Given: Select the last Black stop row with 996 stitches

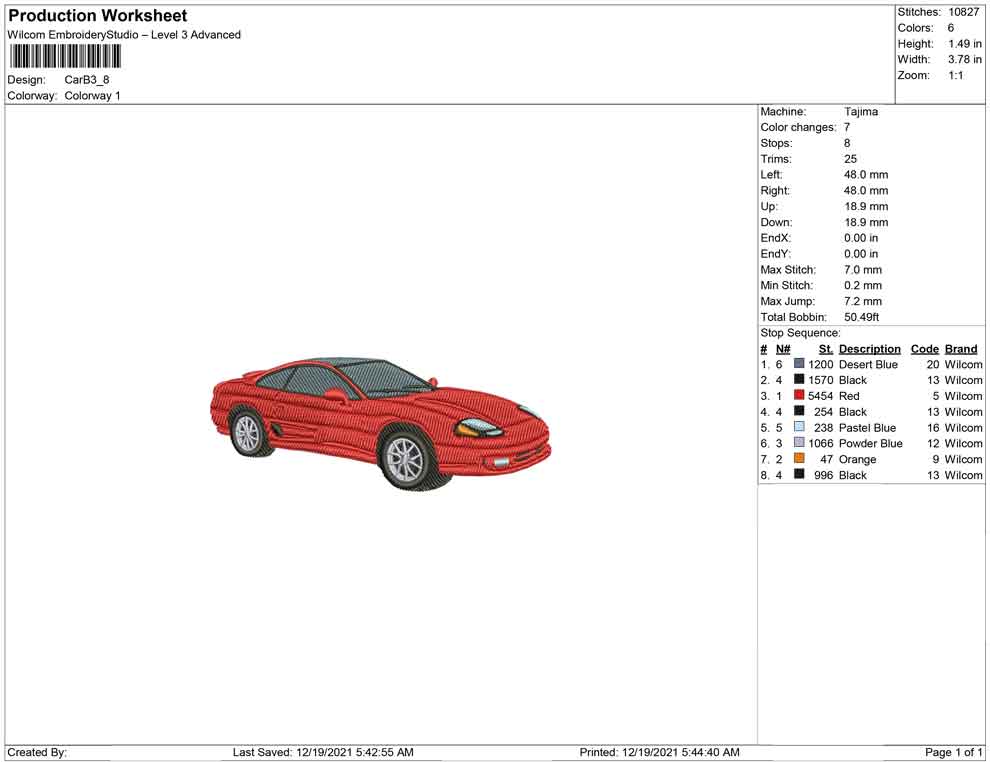Looking at the screenshot, I should tap(870, 475).
